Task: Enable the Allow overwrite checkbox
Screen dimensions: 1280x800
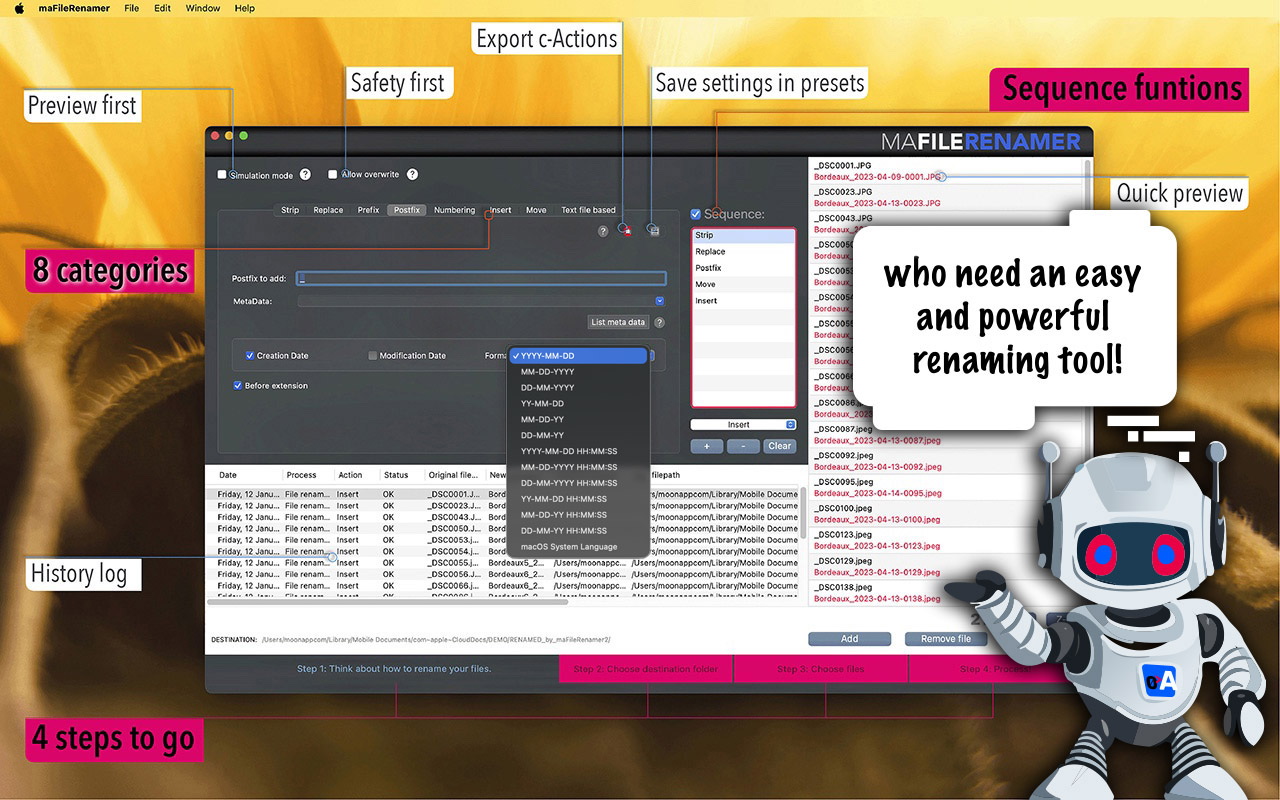Action: [x=333, y=174]
